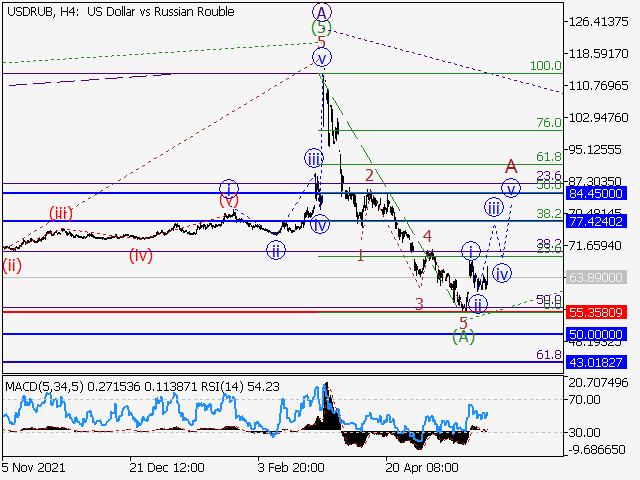Screen dimensions: 640x480
Task: Click the 70.00 RSI level label
Action: point(584,400)
